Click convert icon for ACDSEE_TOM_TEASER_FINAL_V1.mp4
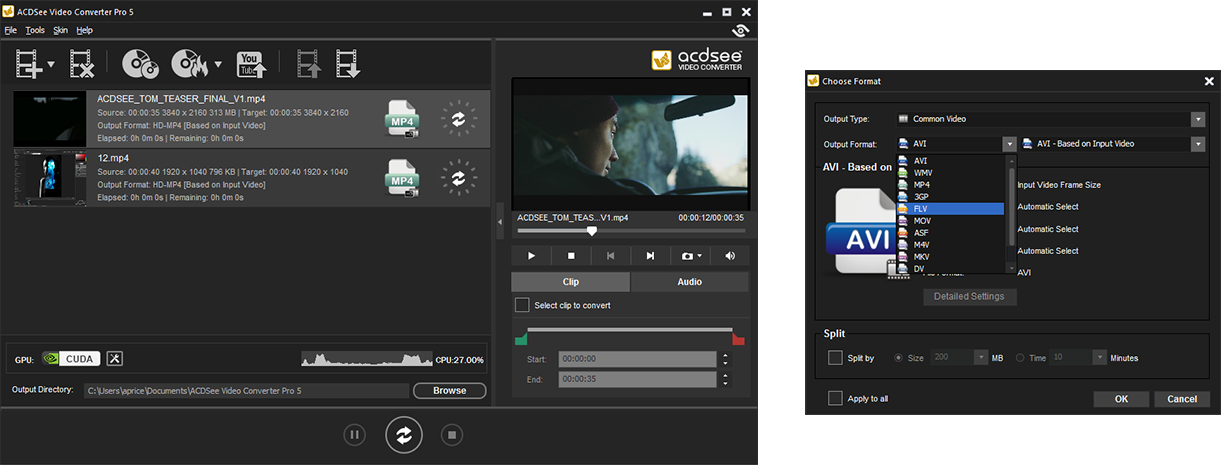Screen dimensions: 1221x465 pos(458,118)
